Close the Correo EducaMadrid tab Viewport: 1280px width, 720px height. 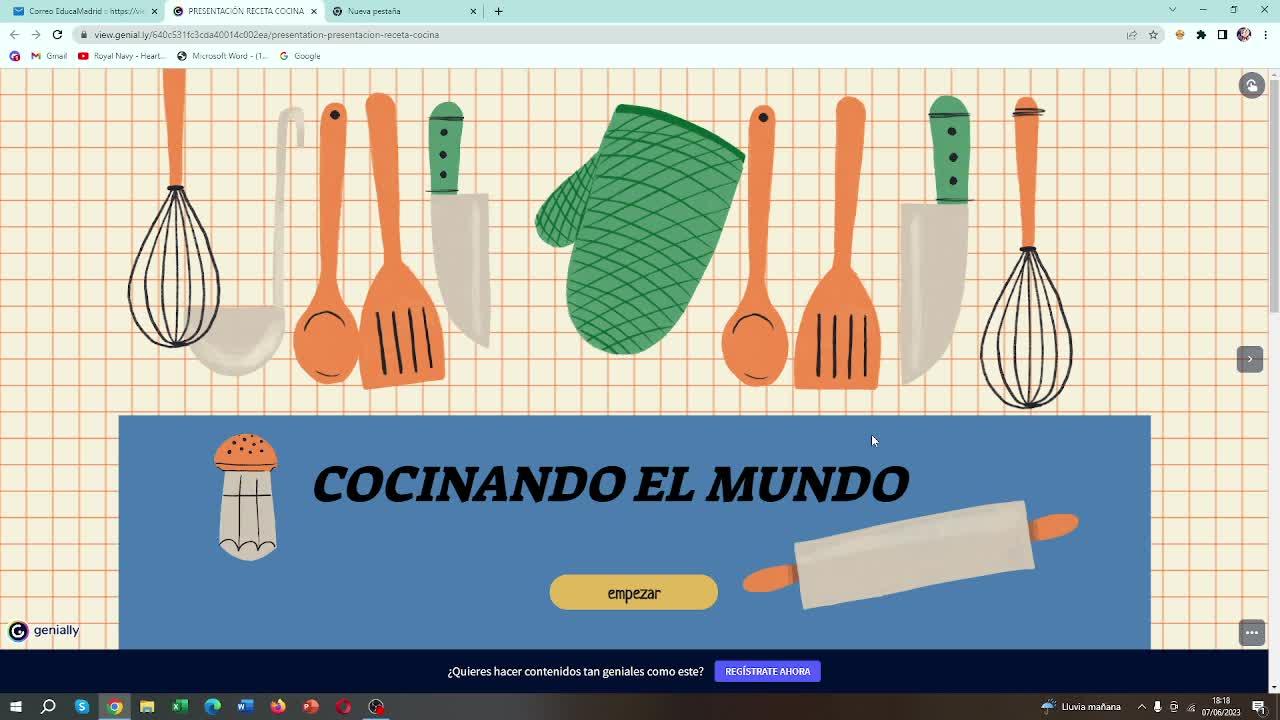click(x=154, y=11)
